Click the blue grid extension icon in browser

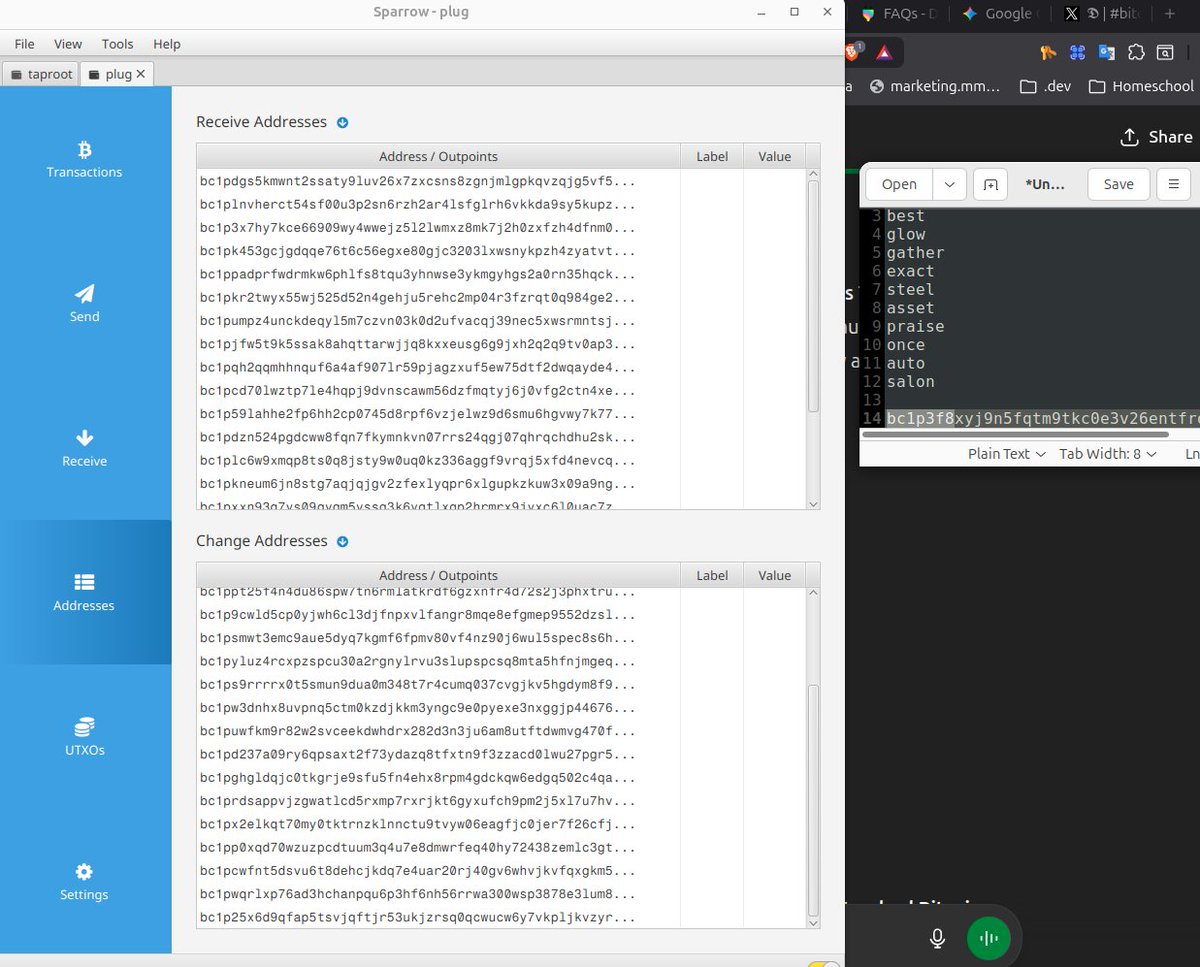click(1077, 53)
